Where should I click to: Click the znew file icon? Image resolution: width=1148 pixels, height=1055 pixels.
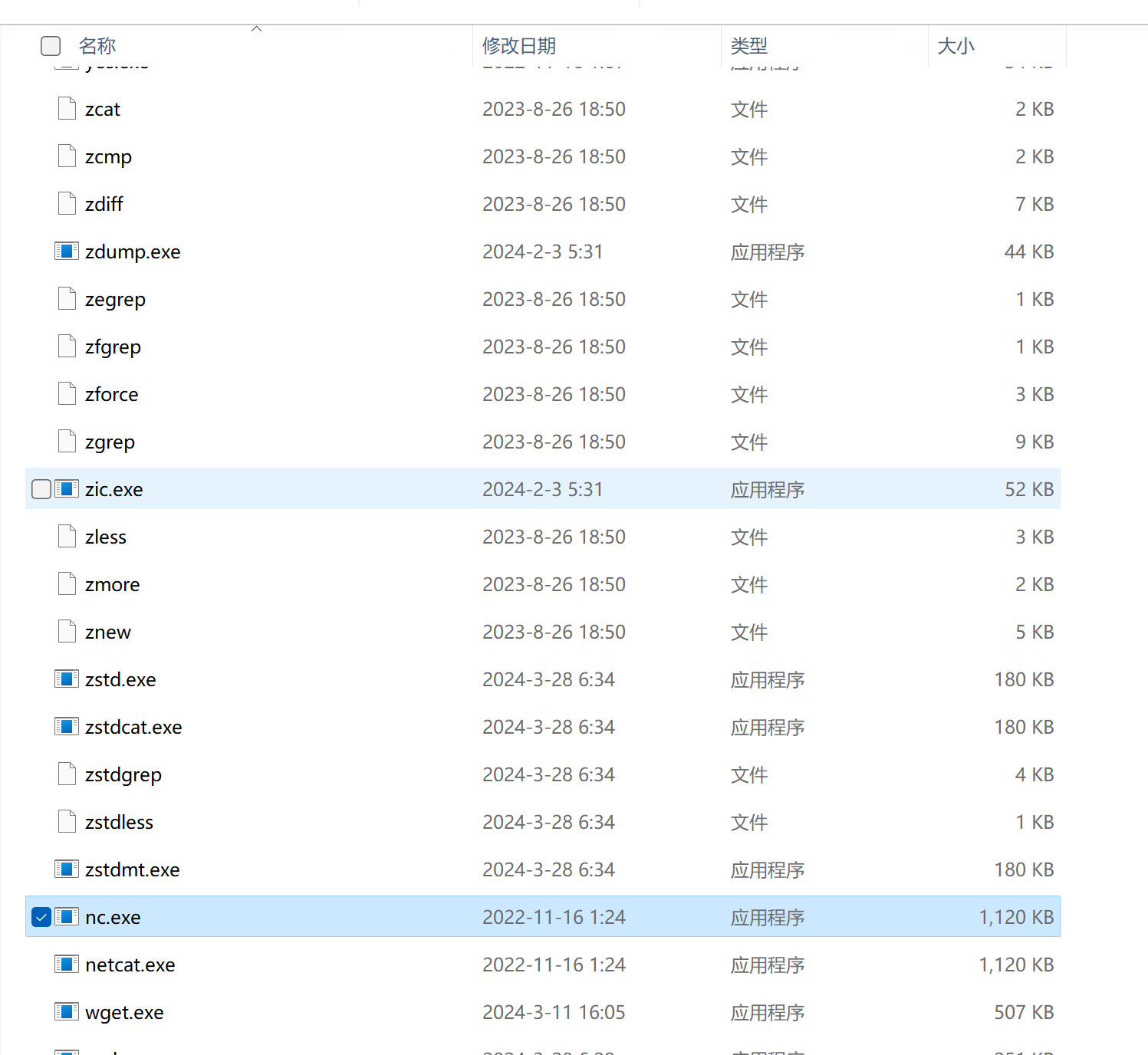(x=67, y=632)
